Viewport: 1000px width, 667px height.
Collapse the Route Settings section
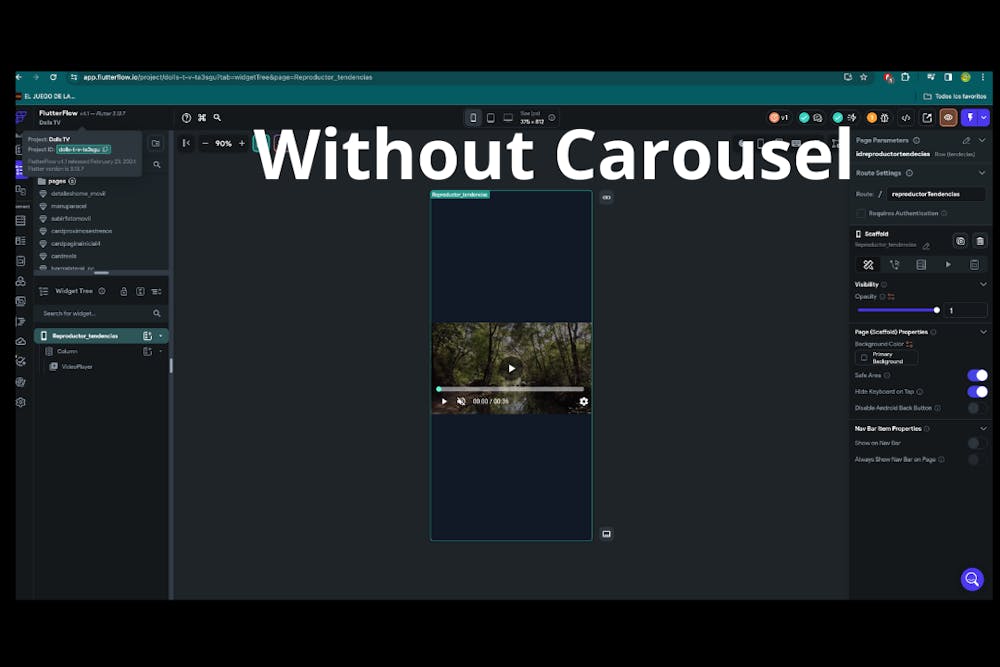pyautogui.click(x=982, y=172)
